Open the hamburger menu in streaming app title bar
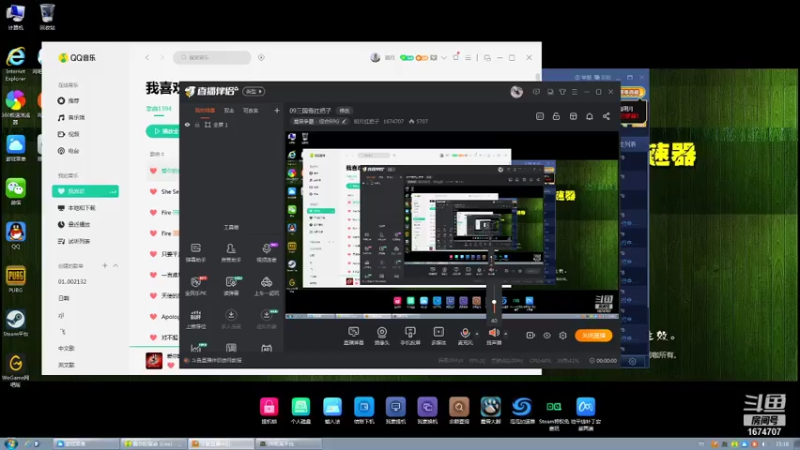Viewport: 800px width, 450px height. 574,92
